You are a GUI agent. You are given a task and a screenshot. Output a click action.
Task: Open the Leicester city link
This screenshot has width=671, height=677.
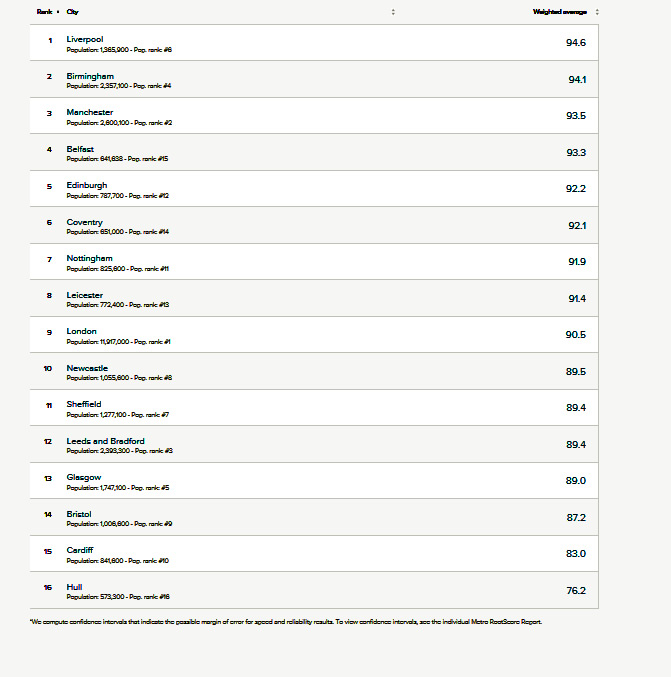click(x=84, y=295)
